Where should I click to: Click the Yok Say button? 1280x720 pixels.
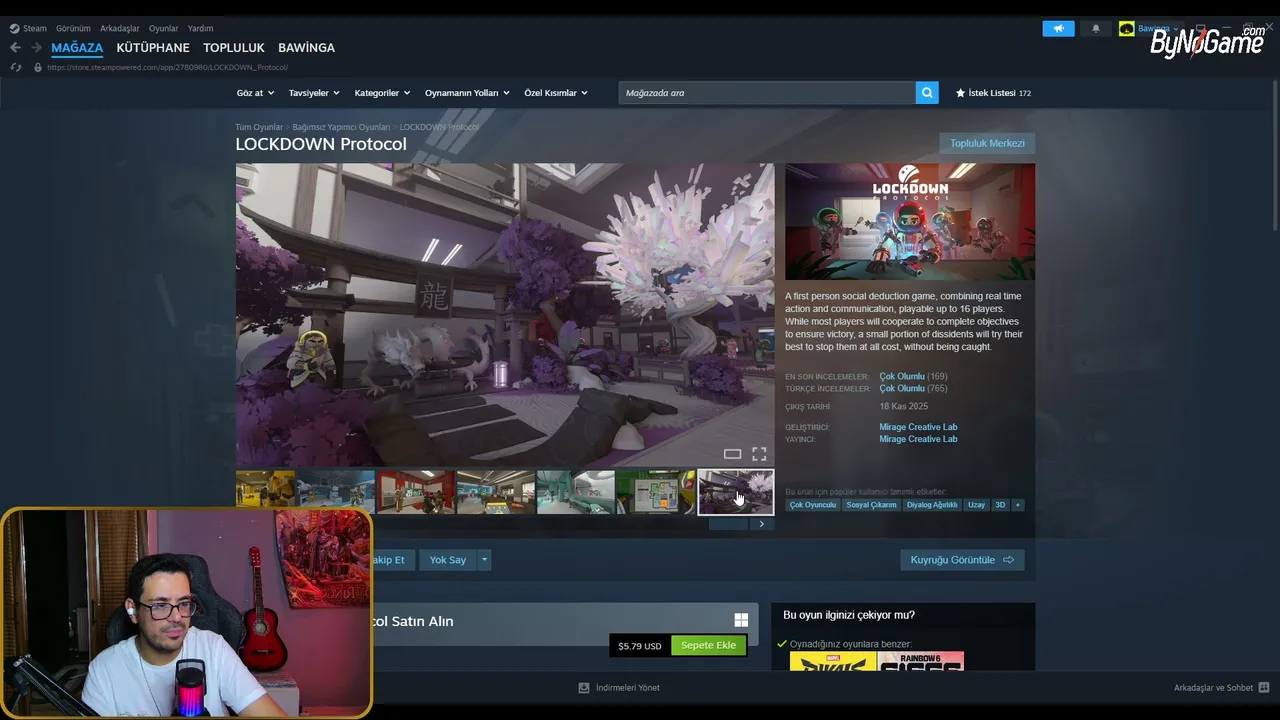click(448, 560)
